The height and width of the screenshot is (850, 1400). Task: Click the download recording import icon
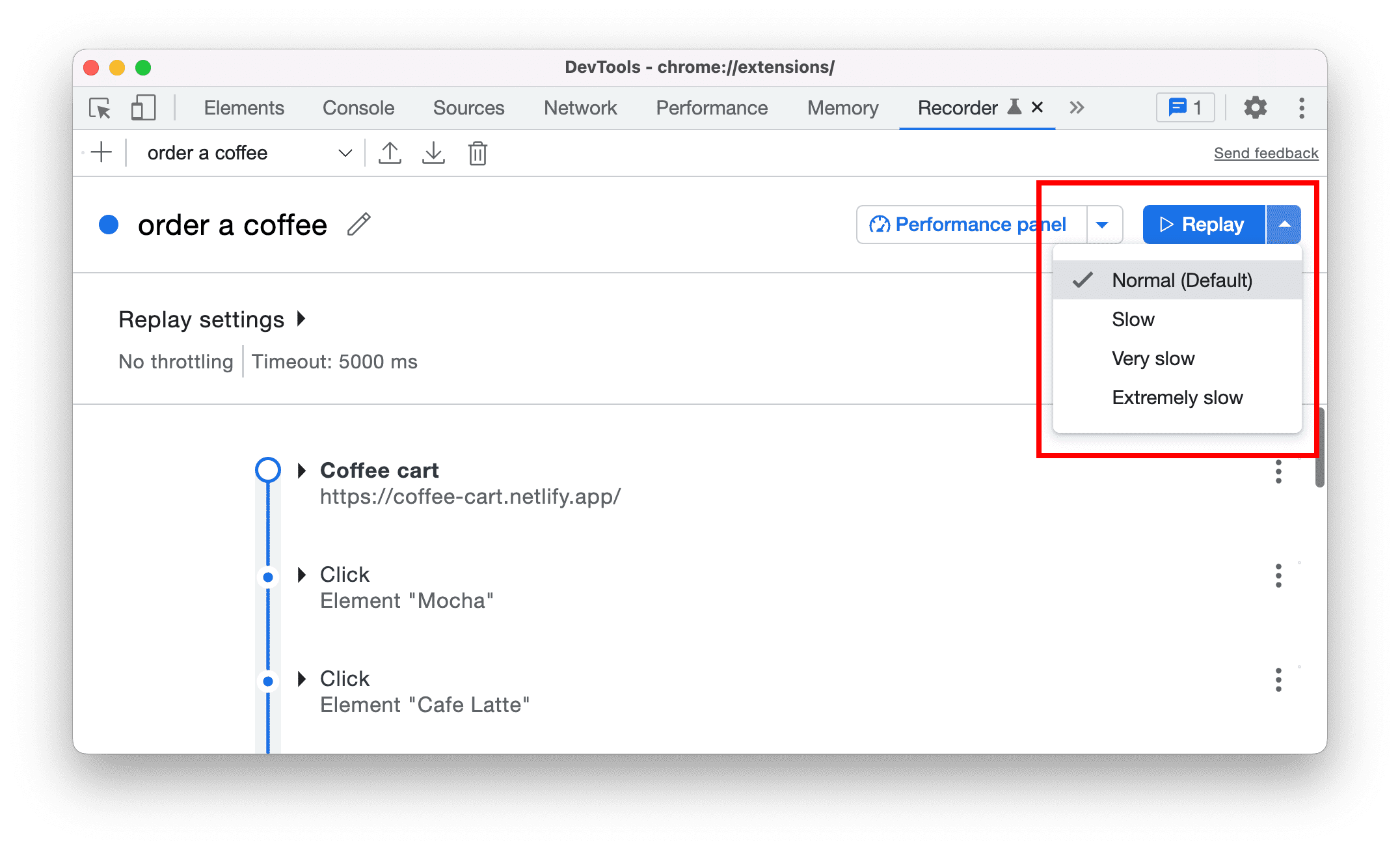pyautogui.click(x=435, y=153)
